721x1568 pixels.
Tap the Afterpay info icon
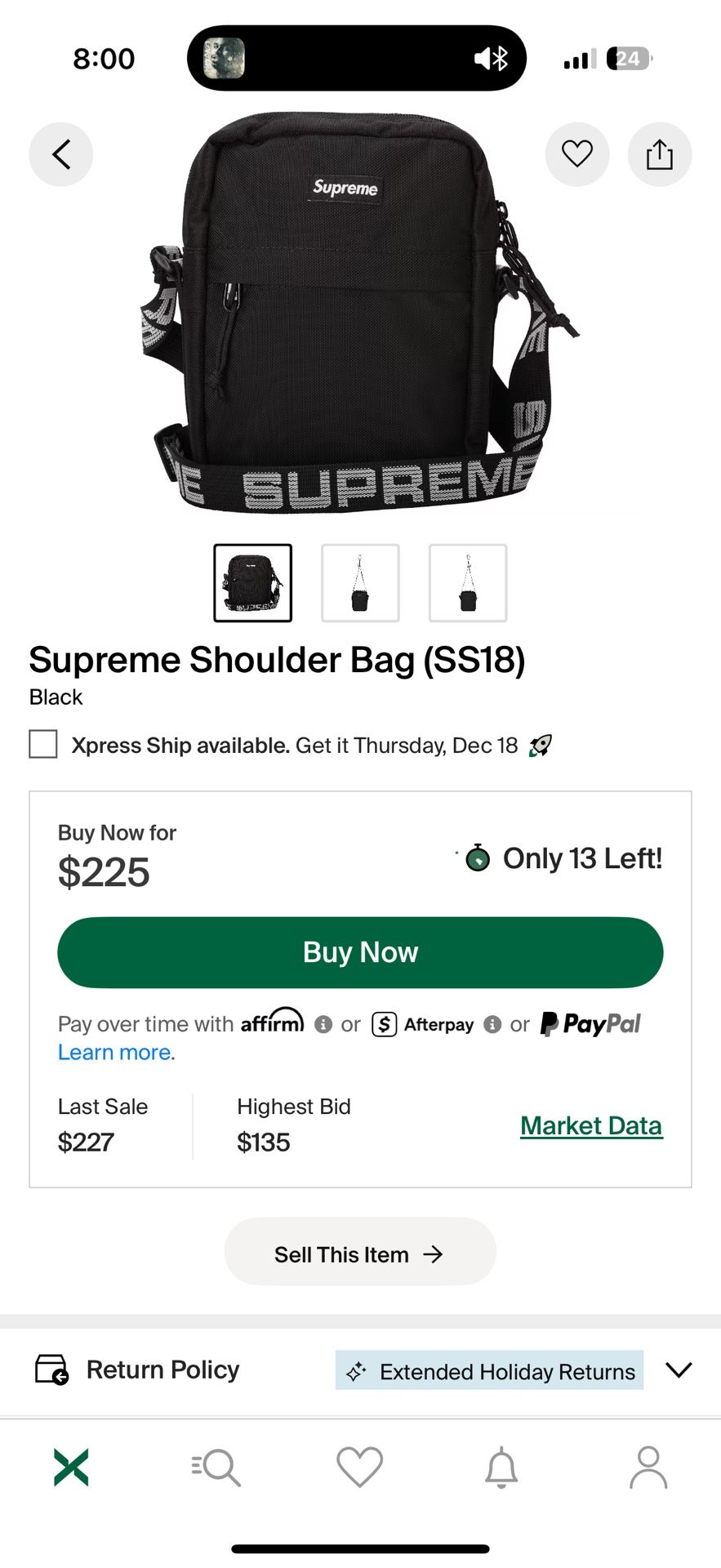coord(492,1024)
